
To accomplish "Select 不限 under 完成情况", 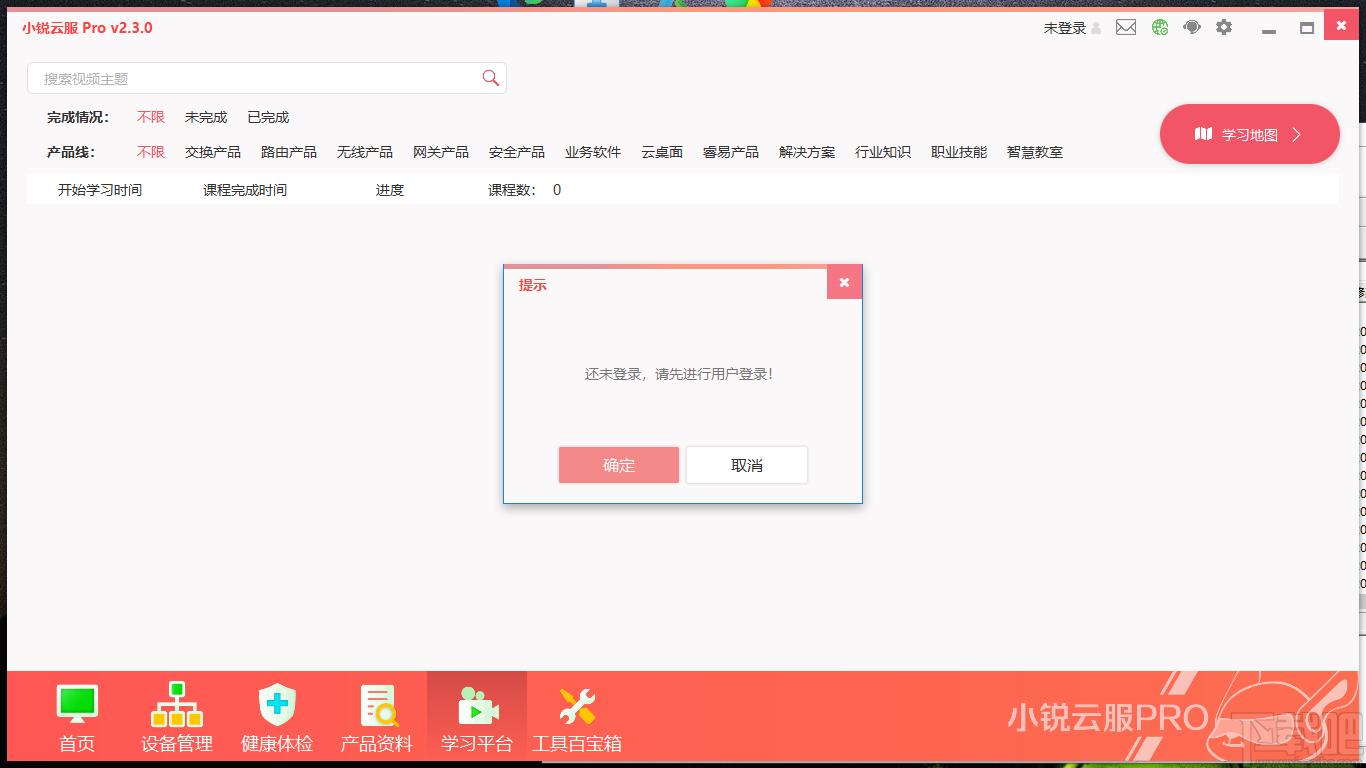I will (x=151, y=117).
